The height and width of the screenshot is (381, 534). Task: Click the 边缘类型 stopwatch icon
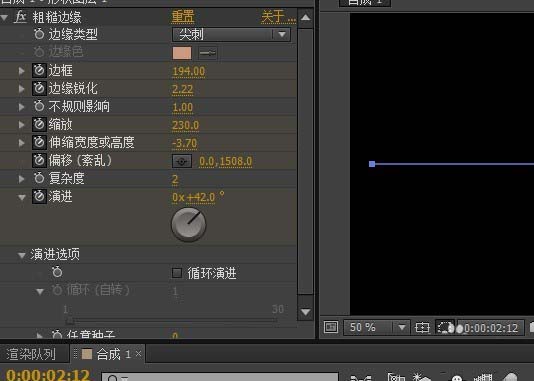[39, 34]
